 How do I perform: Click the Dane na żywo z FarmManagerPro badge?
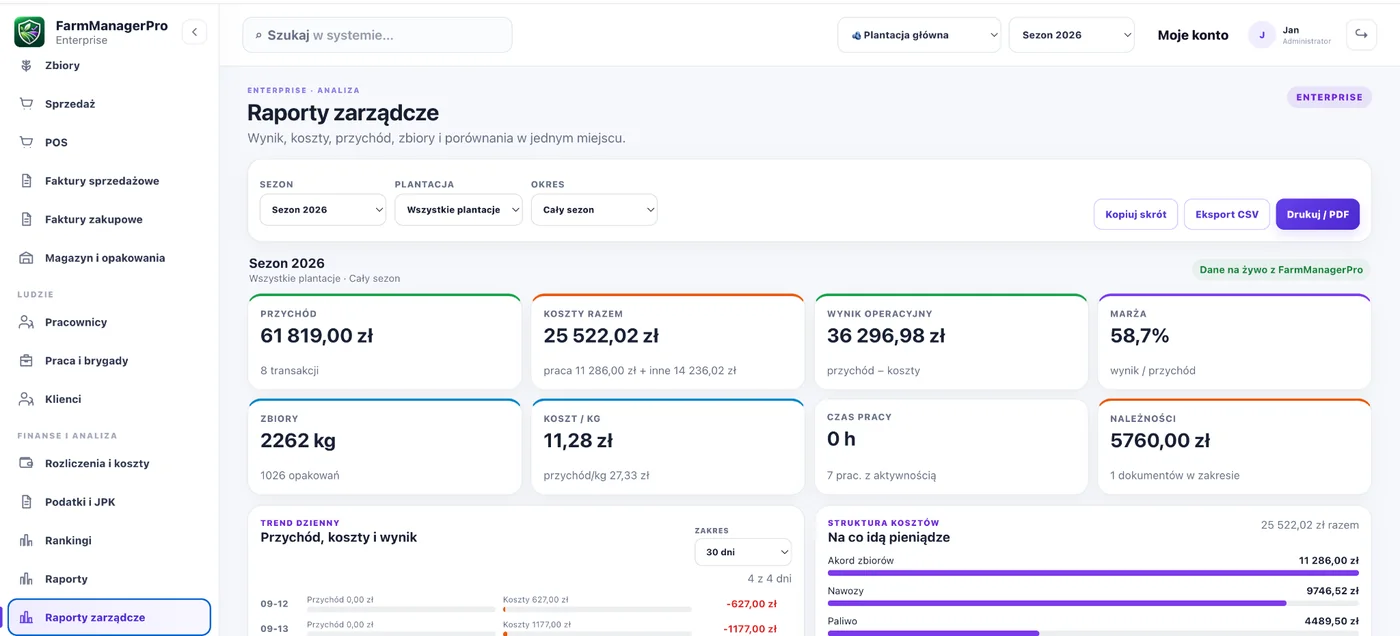tap(1281, 270)
